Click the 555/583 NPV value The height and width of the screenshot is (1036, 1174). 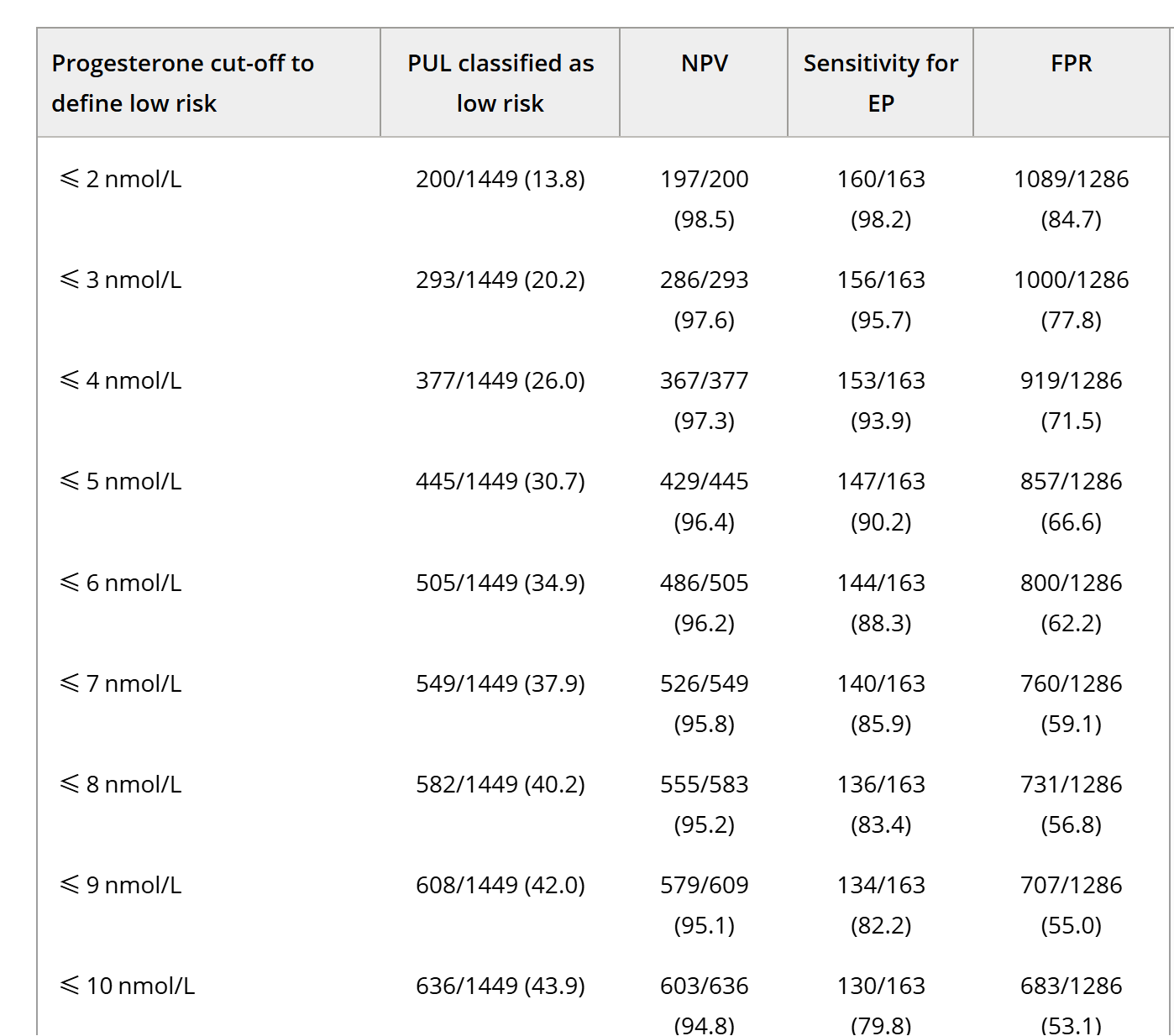(704, 784)
